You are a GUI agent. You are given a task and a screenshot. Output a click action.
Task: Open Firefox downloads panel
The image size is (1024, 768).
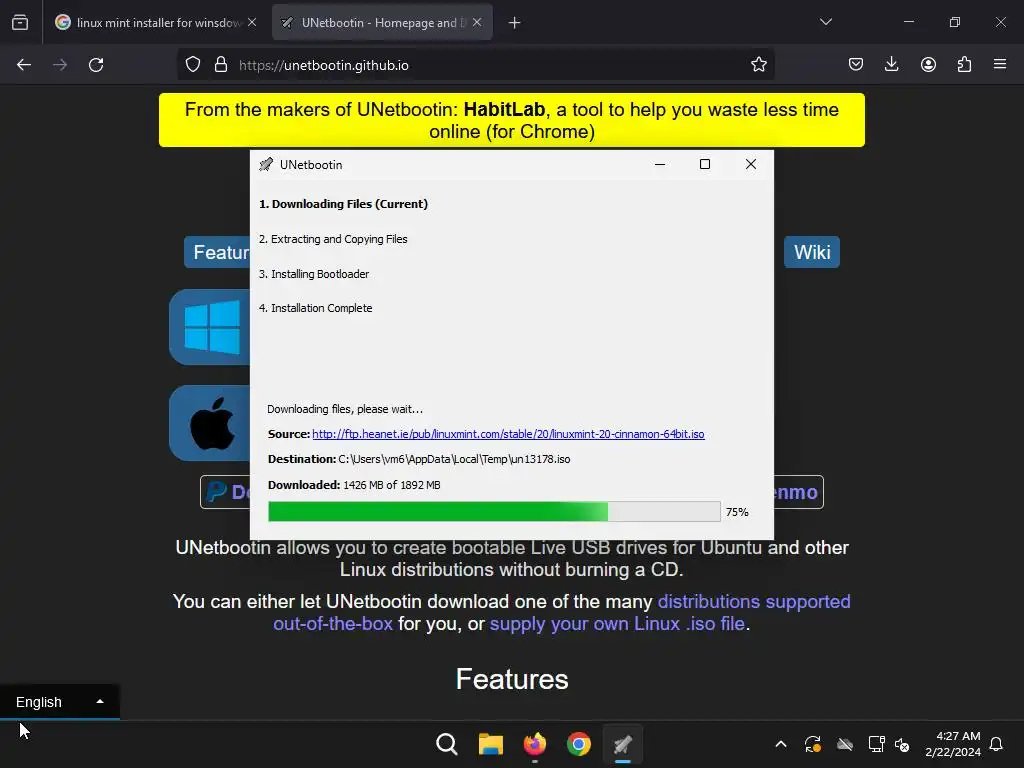pyautogui.click(x=891, y=65)
